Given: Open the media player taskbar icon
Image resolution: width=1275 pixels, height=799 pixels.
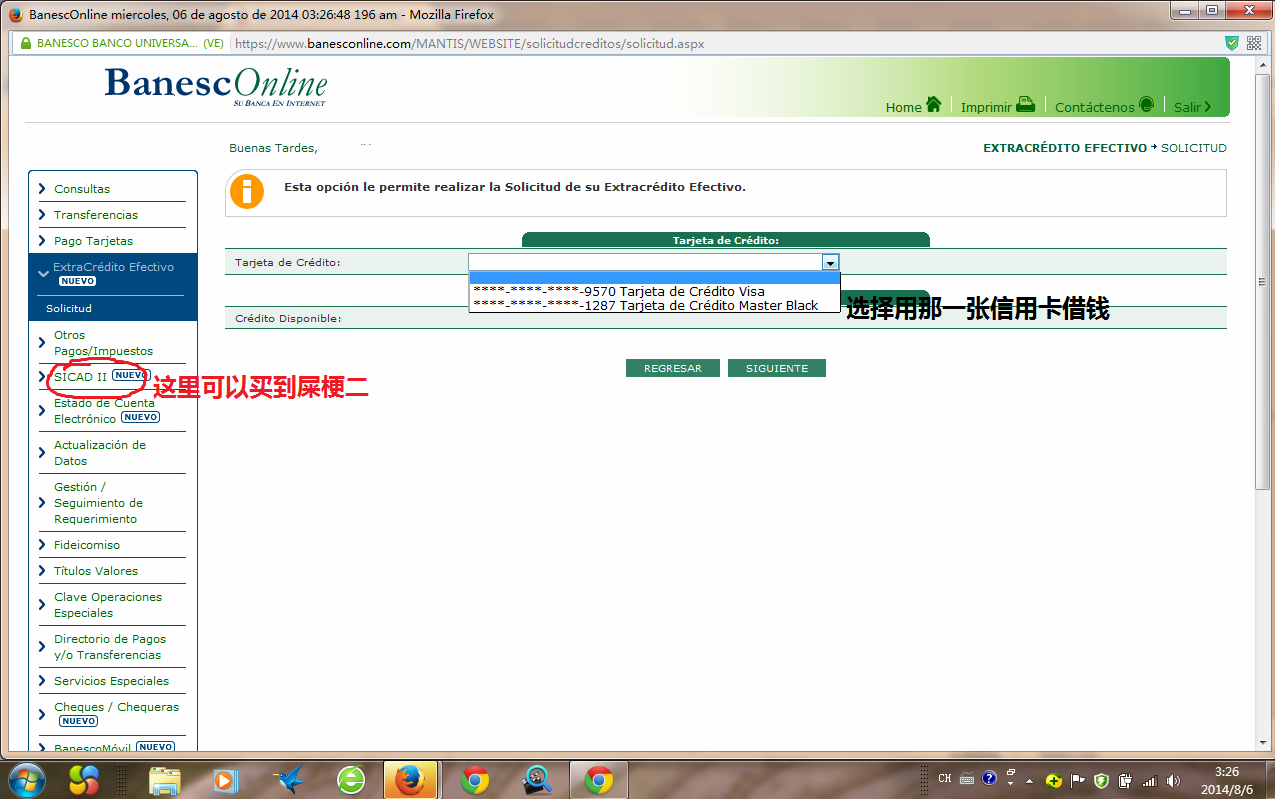Looking at the screenshot, I should tap(225, 779).
